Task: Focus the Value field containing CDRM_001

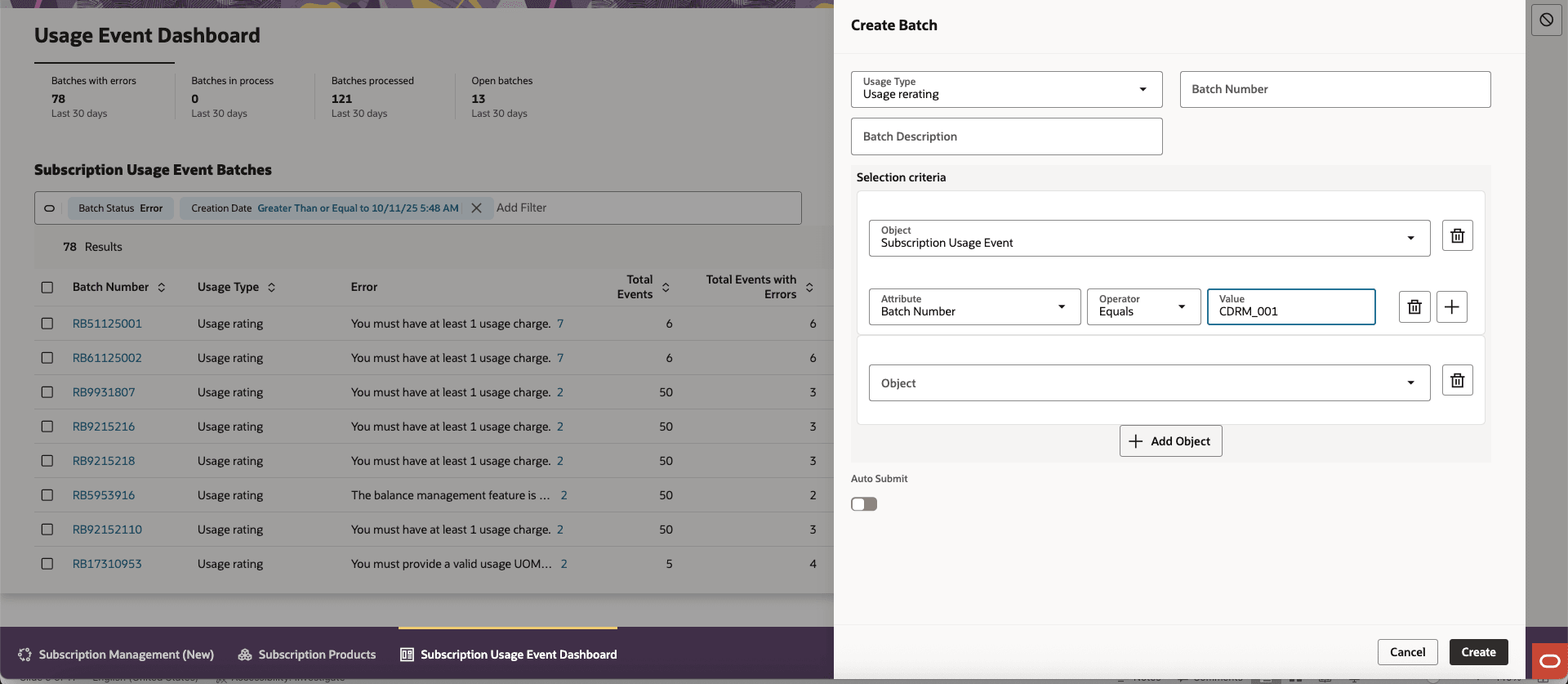Action: (1291, 306)
